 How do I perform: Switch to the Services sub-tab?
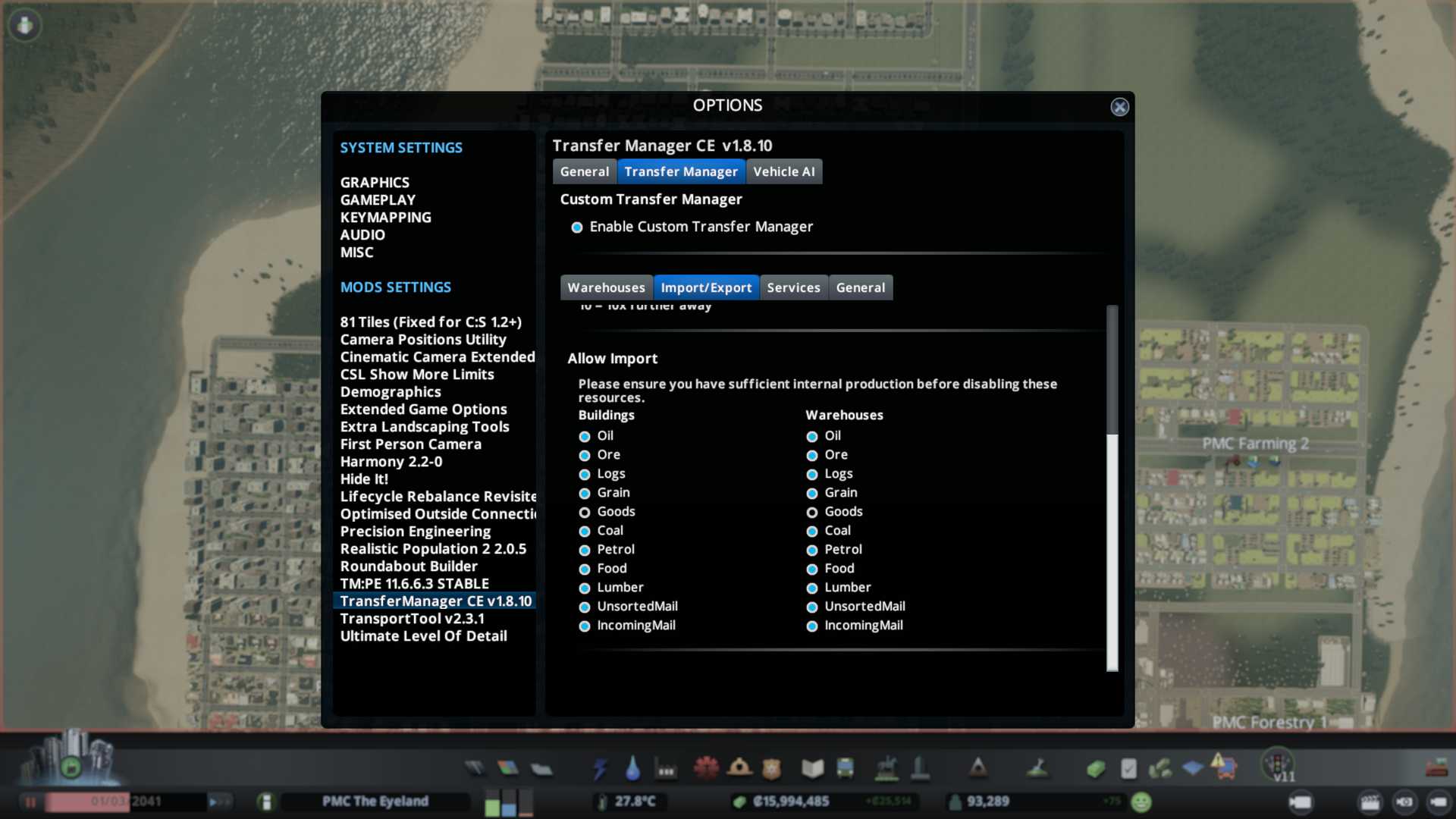pyautogui.click(x=793, y=288)
